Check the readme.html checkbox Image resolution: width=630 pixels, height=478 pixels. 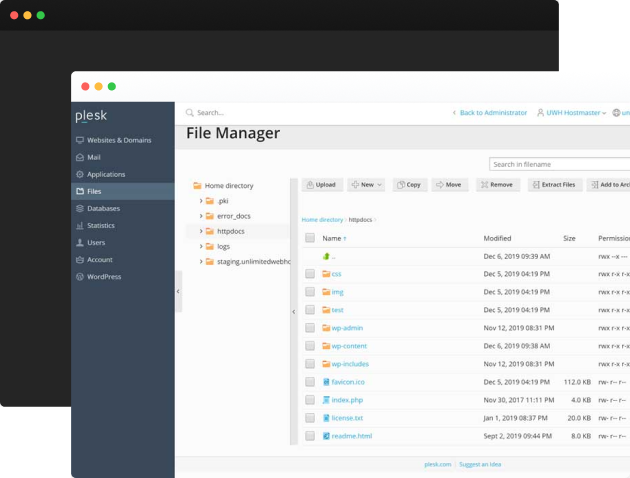point(310,436)
